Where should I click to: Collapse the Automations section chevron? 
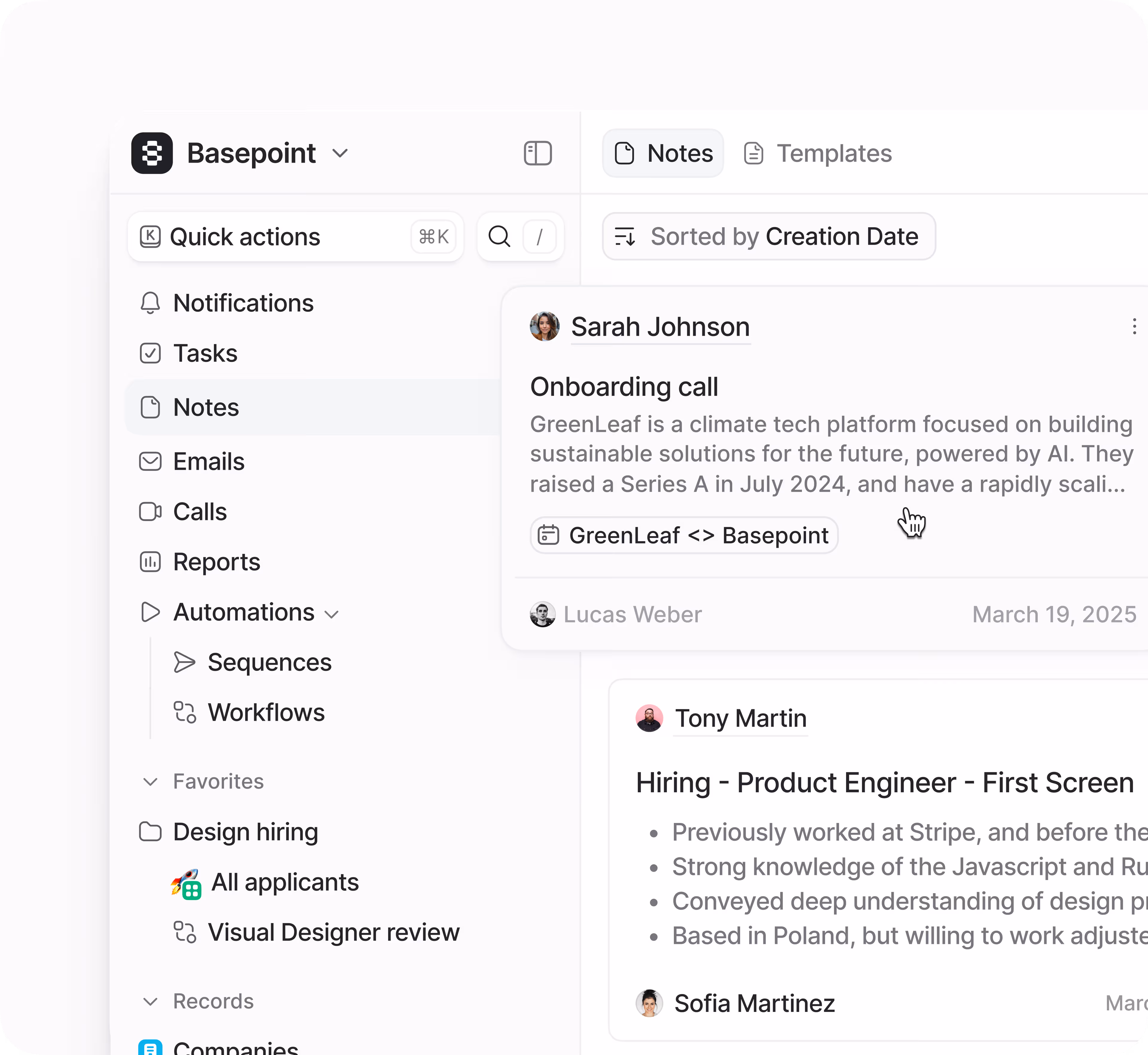point(332,614)
